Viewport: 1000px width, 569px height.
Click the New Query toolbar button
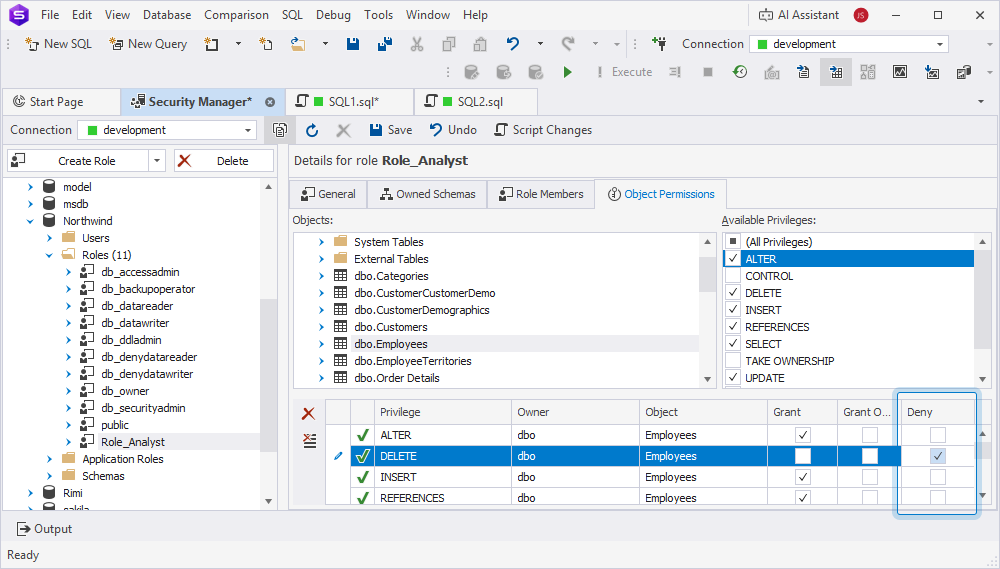click(x=148, y=44)
